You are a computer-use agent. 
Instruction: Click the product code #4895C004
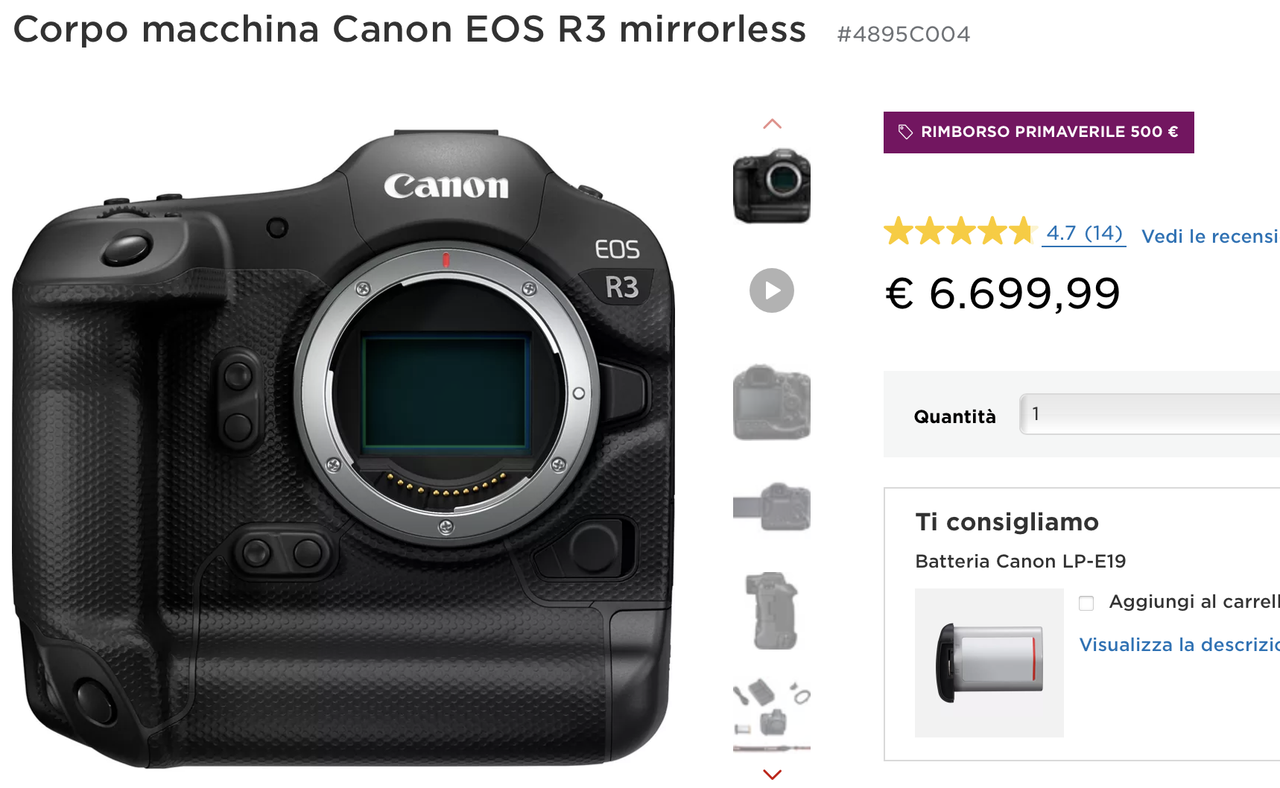tap(903, 34)
